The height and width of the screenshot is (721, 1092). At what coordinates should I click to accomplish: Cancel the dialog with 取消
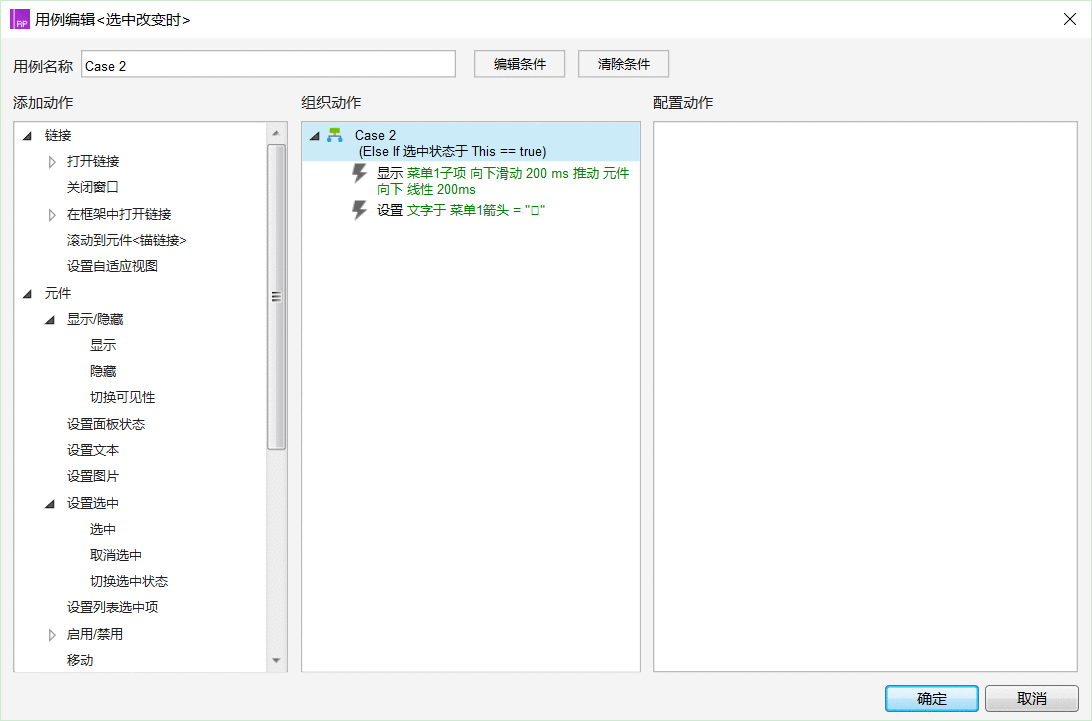point(1031,699)
